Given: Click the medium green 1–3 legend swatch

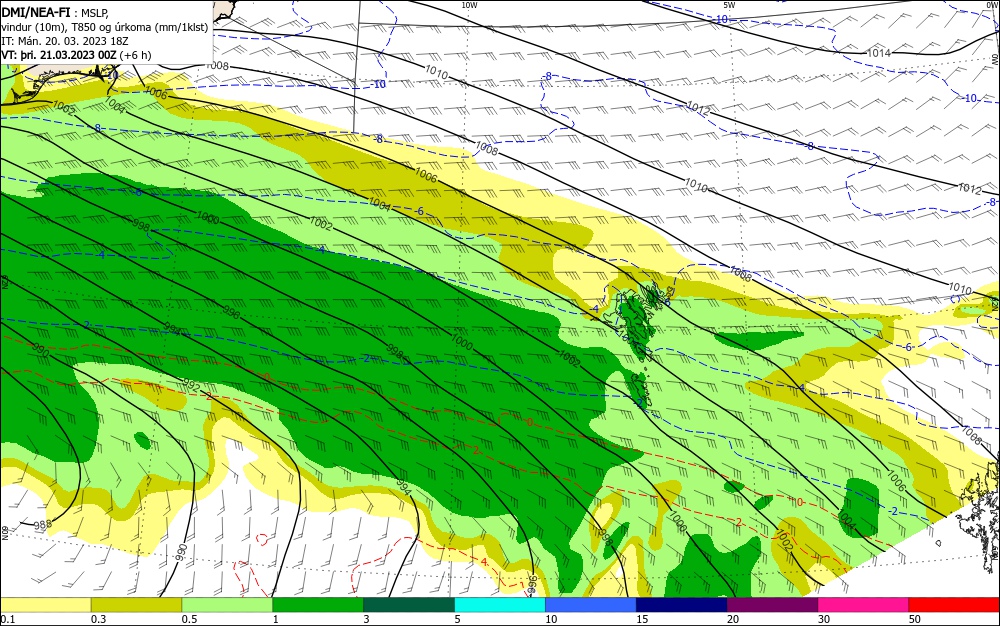Looking at the screenshot, I should tap(318, 605).
